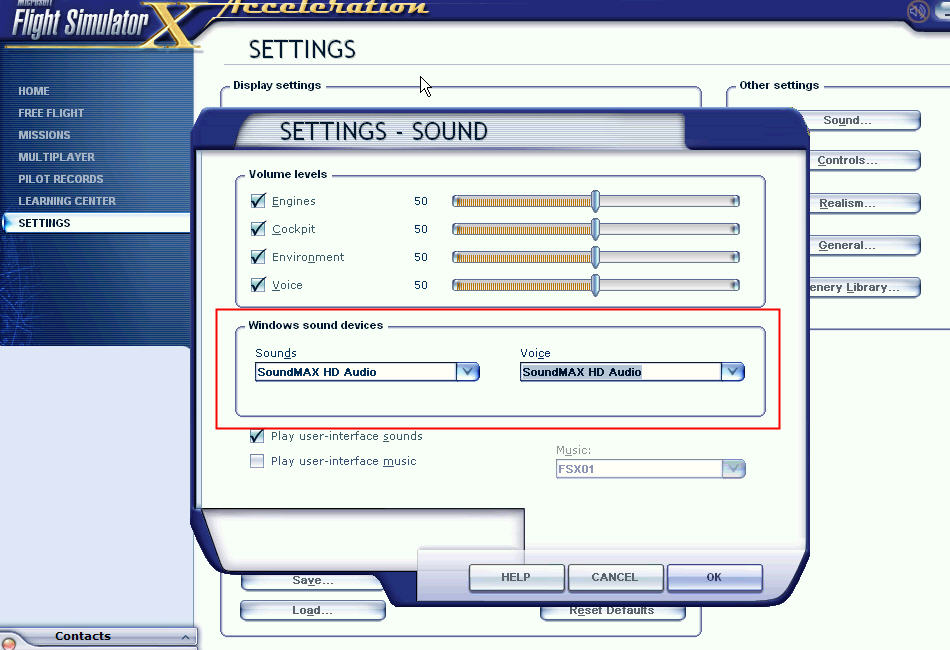Uncheck the Cockpit volume checkbox
Screen dimensions: 950x650
[x=258, y=228]
